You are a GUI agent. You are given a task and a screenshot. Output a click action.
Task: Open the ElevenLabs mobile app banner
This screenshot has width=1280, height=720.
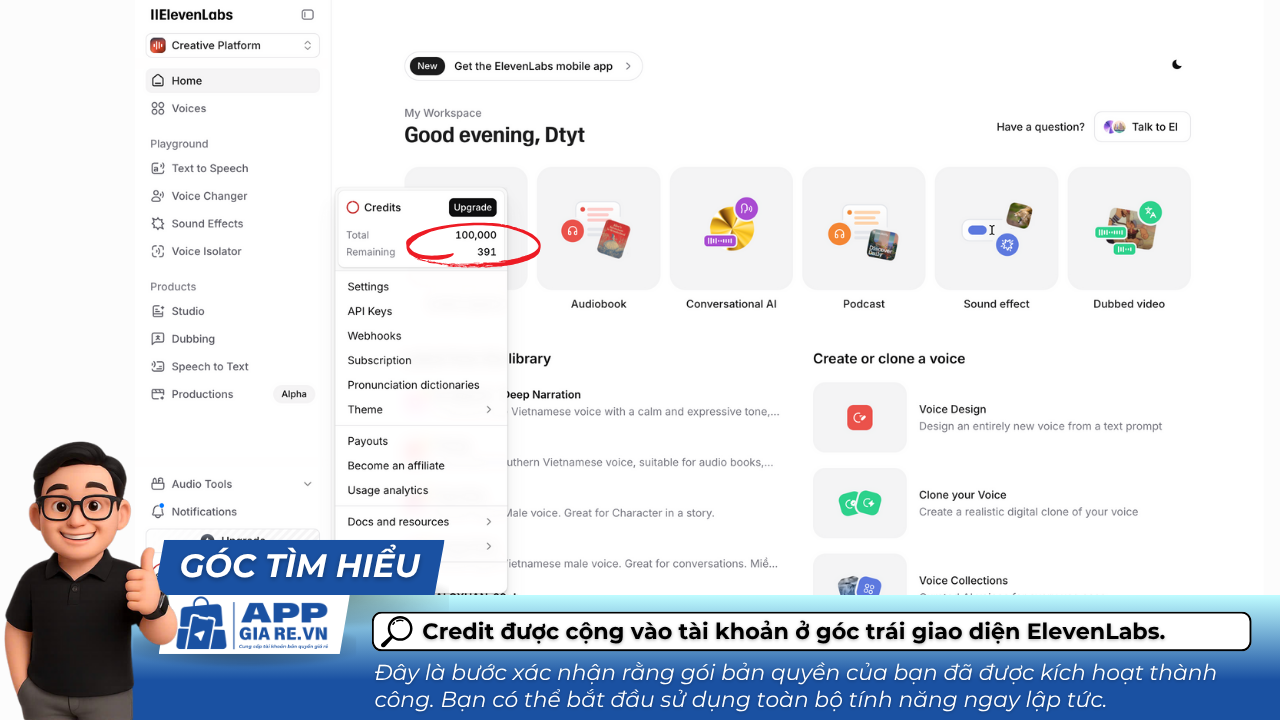coord(523,66)
